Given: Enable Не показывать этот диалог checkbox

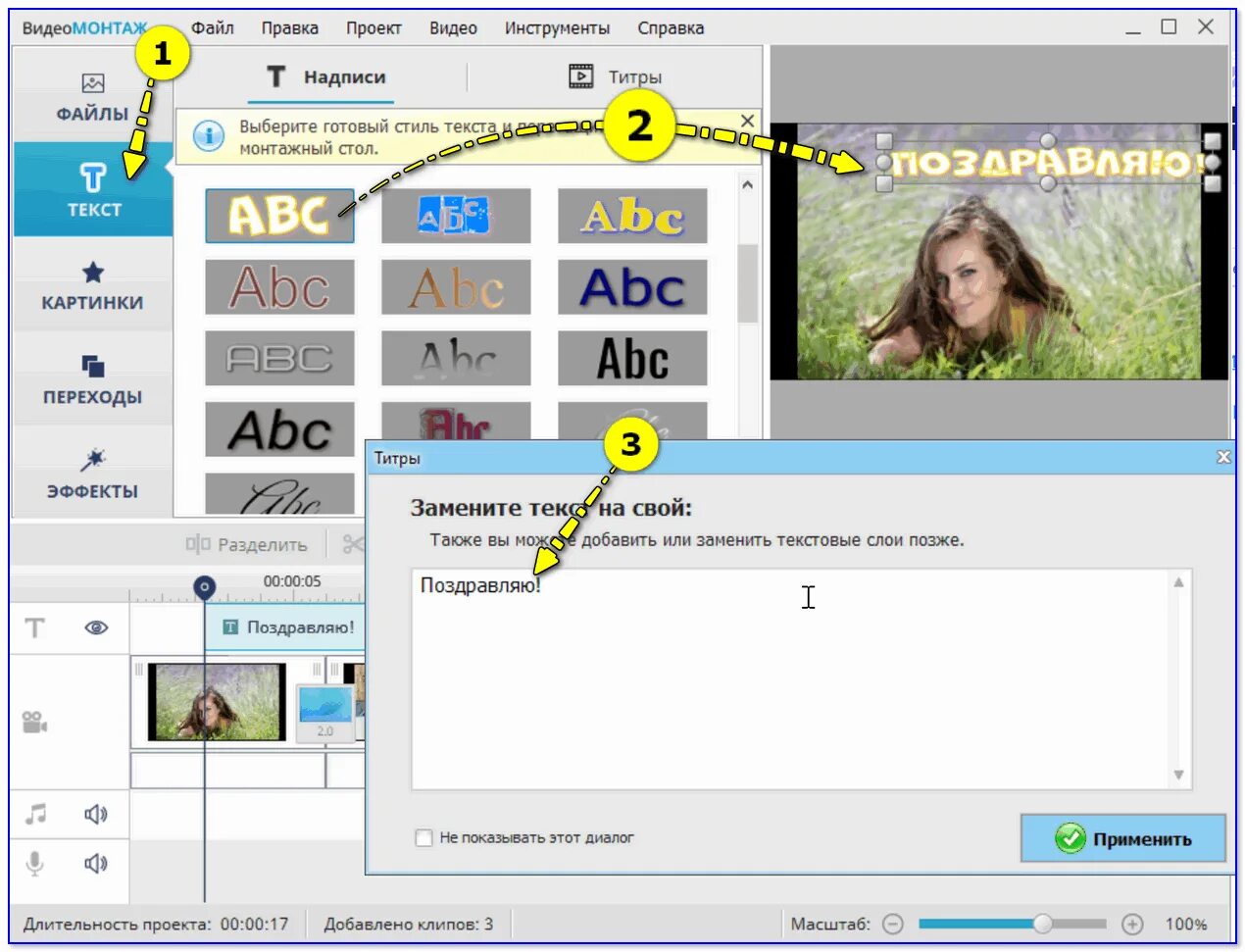Looking at the screenshot, I should 423,837.
